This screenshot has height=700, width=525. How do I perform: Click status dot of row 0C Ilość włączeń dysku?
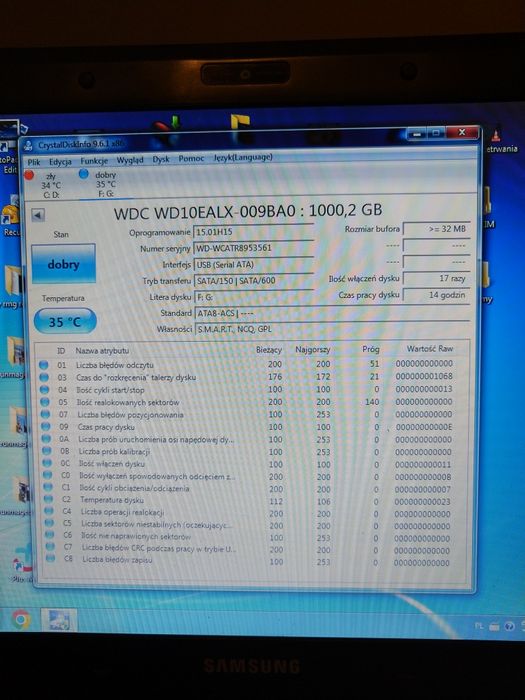click(x=47, y=464)
